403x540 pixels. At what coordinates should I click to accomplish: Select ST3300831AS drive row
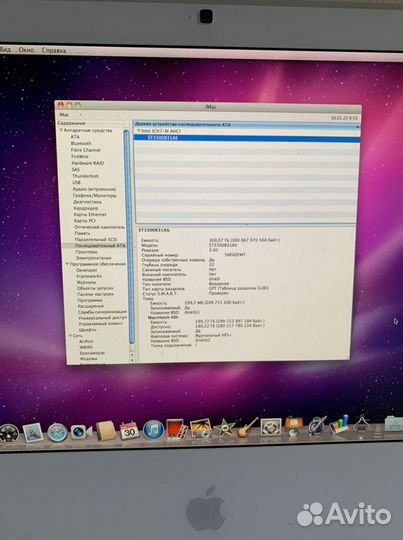pos(247,138)
